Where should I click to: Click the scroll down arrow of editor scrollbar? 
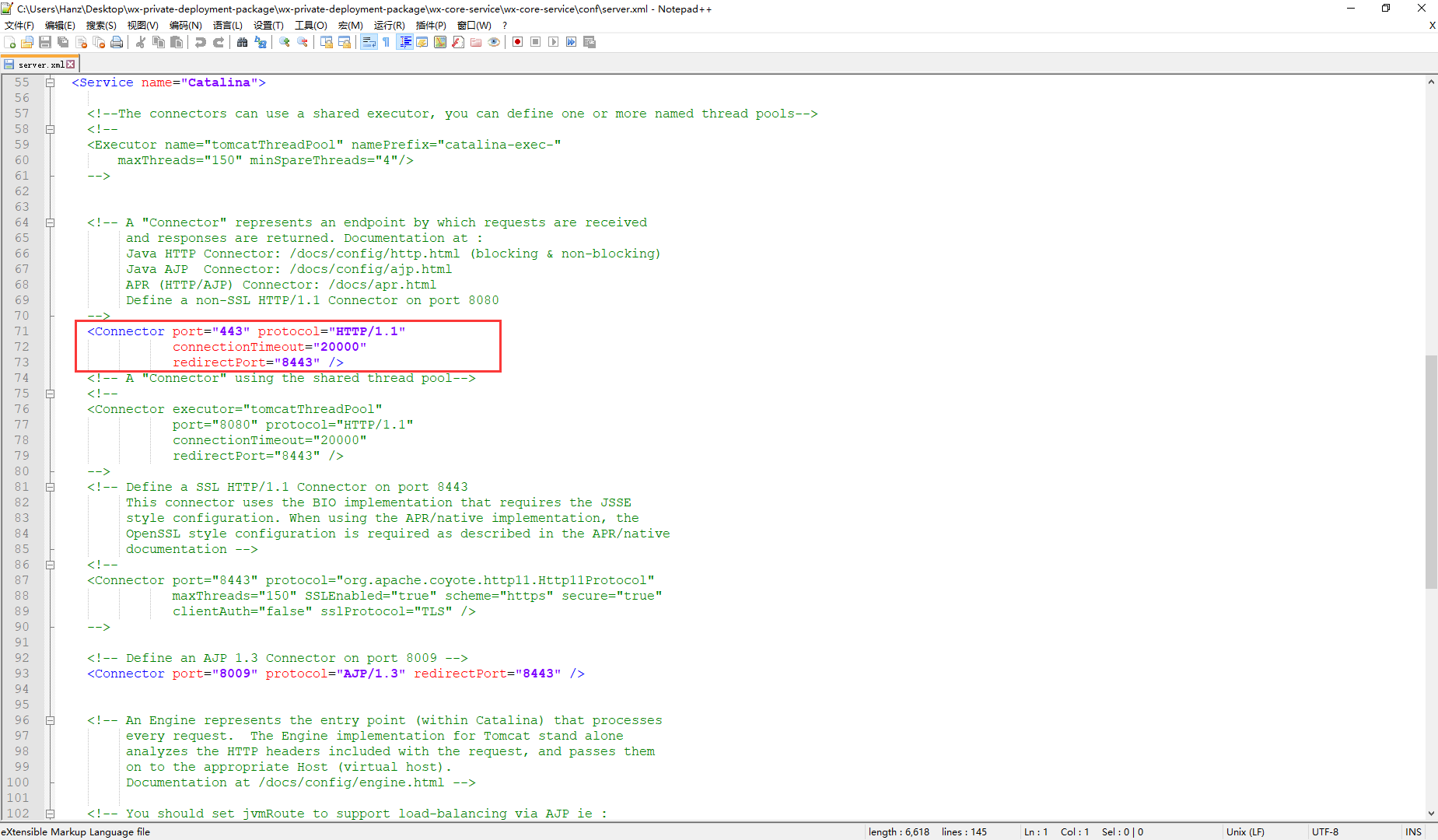click(1431, 814)
